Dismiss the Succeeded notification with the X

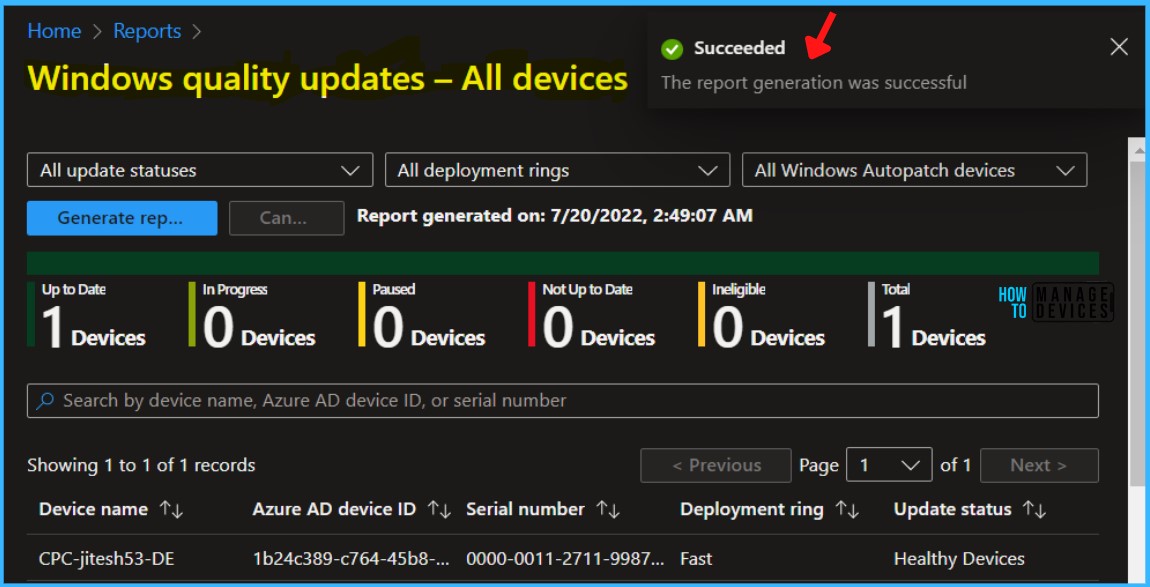point(1118,47)
